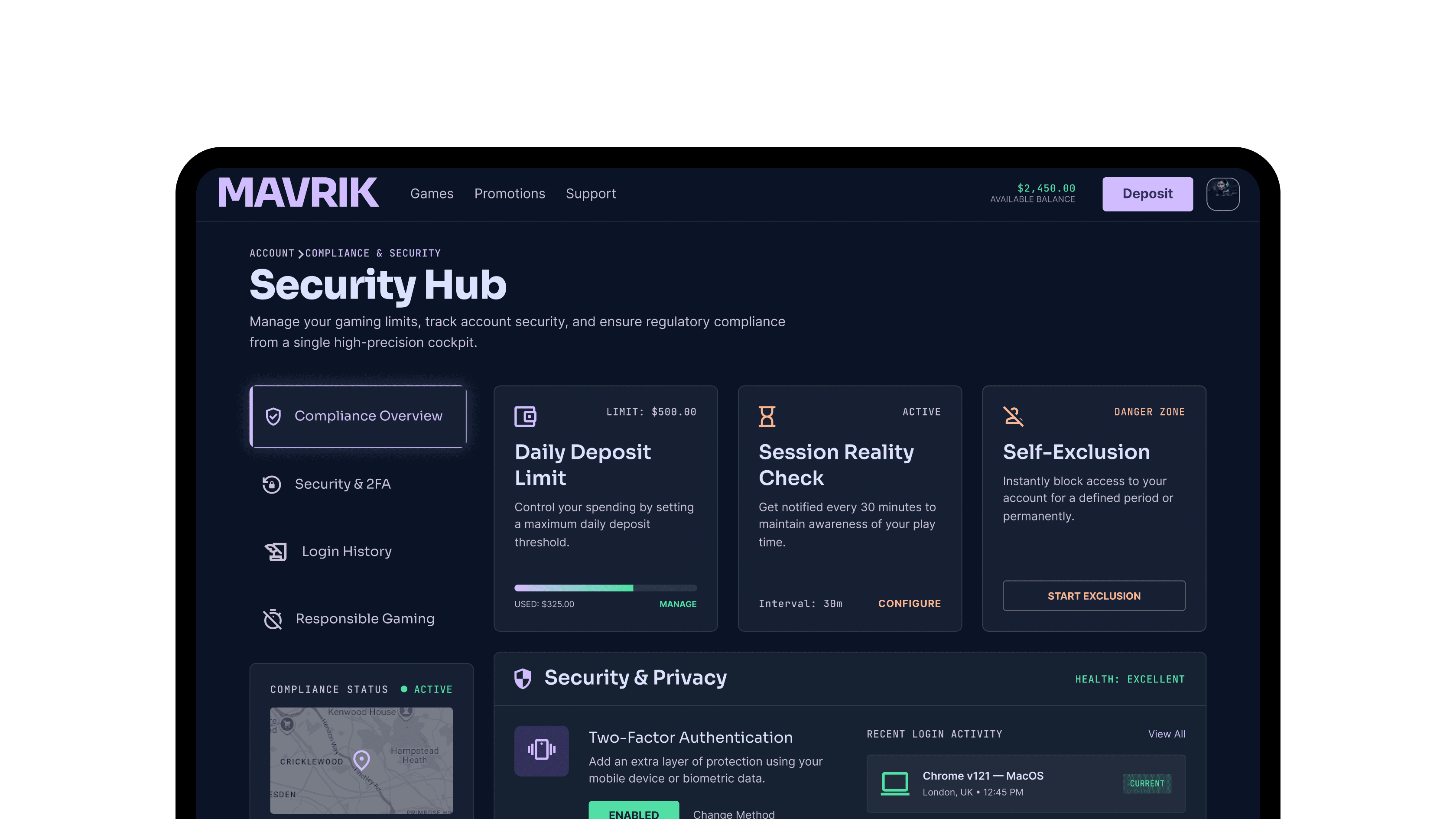Screen dimensions: 1456x819
Task: Click the Daily Deposit Limit wallet icon
Action: point(525,416)
